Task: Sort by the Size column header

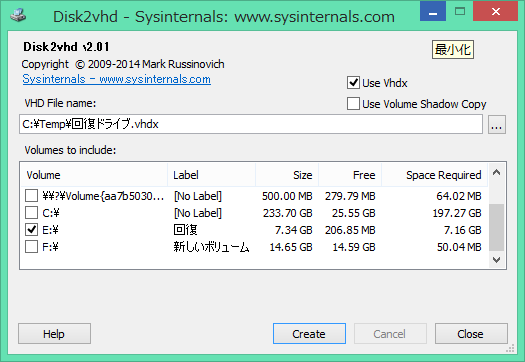Action: pyautogui.click(x=287, y=175)
